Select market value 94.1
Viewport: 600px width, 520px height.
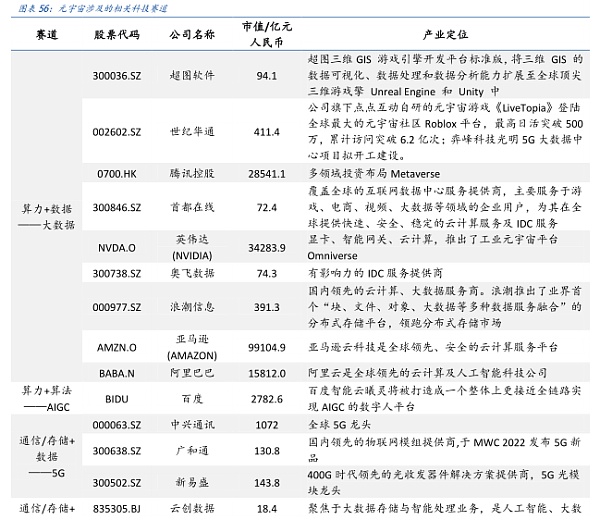267,76
